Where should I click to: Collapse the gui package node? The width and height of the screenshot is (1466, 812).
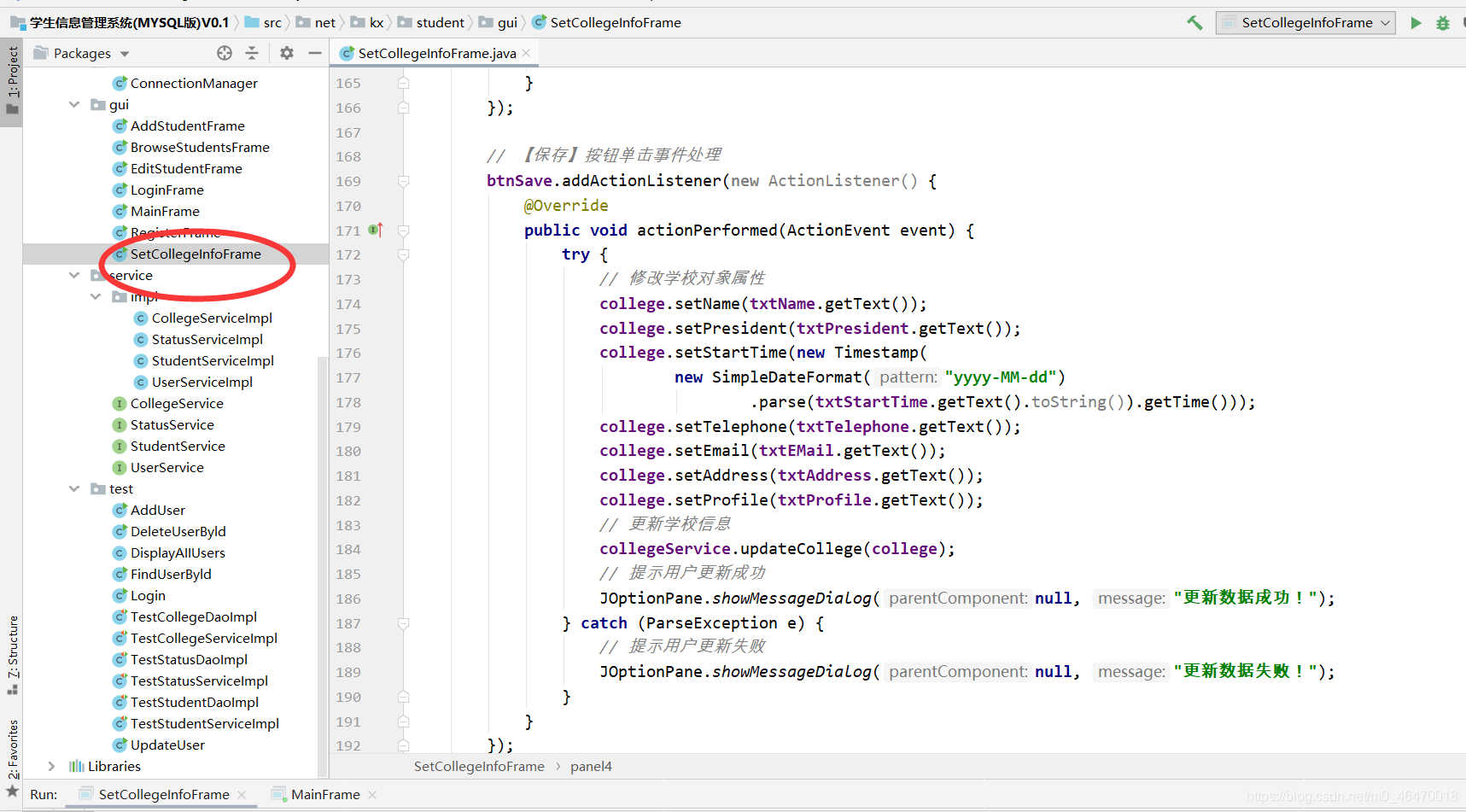[74, 104]
